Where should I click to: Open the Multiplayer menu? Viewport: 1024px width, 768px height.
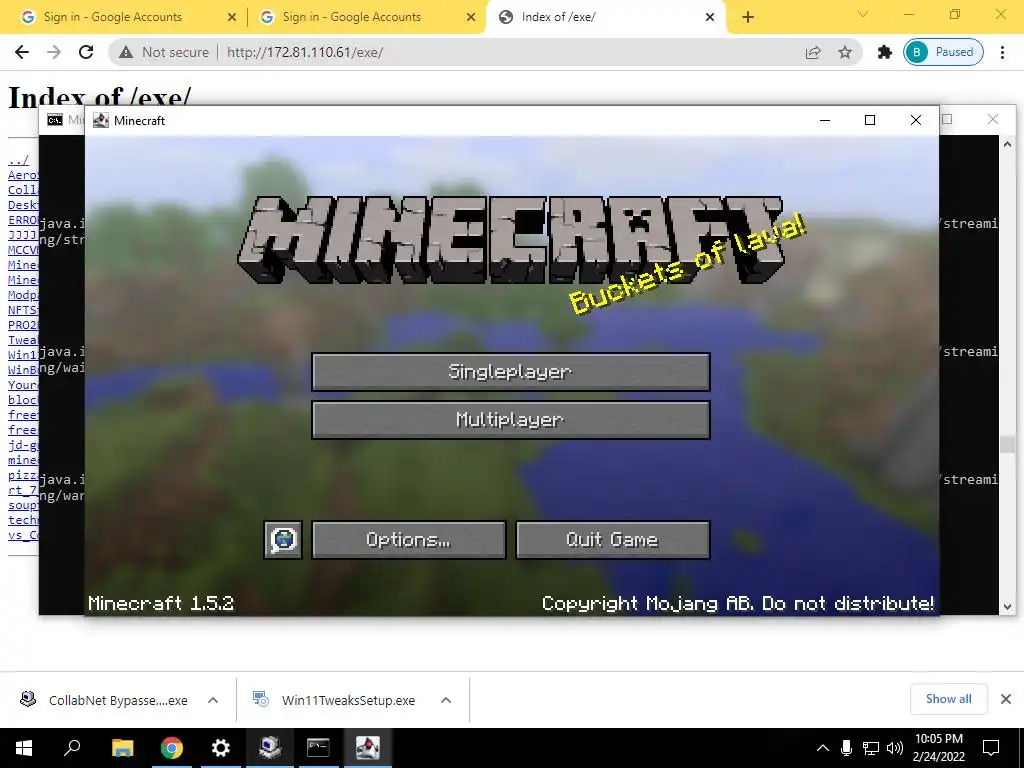click(511, 420)
